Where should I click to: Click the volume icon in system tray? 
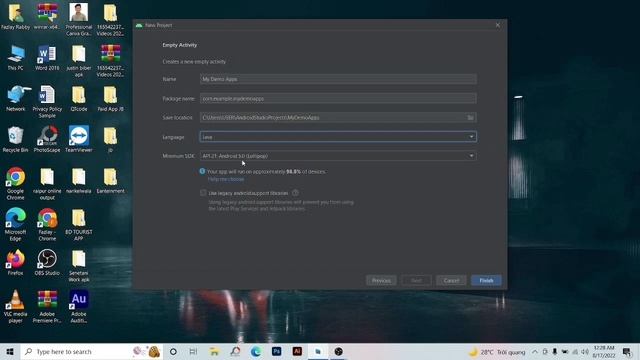[x=585, y=351]
